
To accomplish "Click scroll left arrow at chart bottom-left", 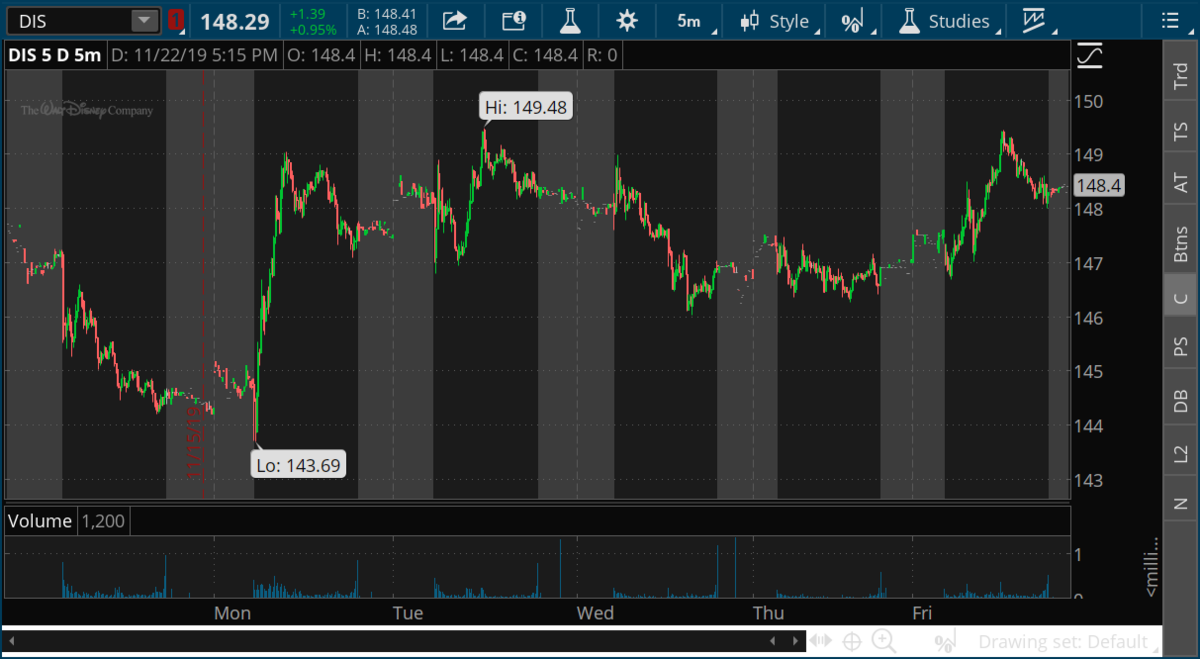I will click(x=13, y=641).
